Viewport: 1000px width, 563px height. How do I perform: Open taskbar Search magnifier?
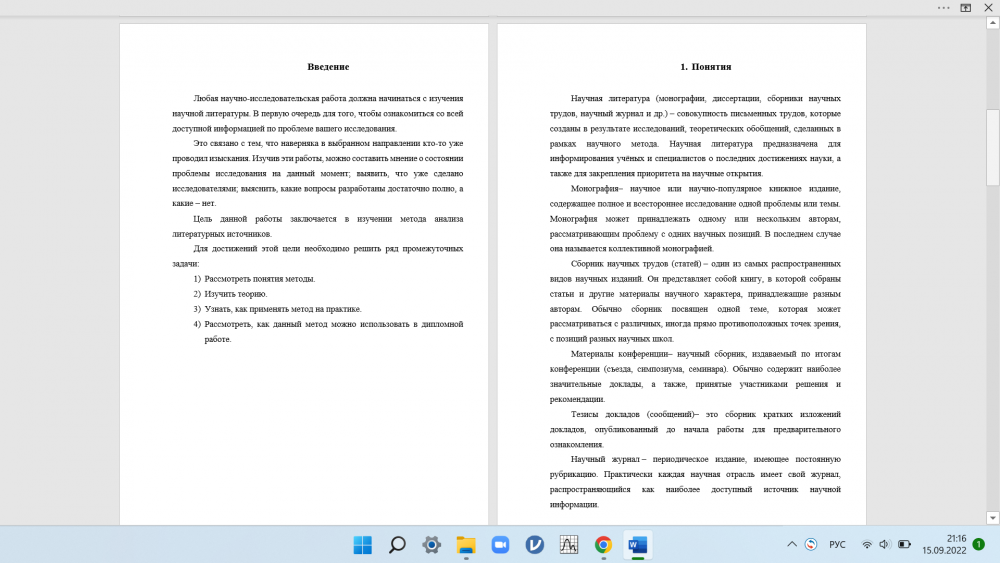397,545
